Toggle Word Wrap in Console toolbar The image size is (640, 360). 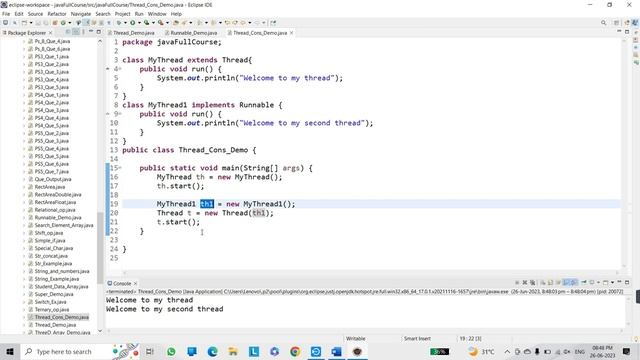point(558,282)
